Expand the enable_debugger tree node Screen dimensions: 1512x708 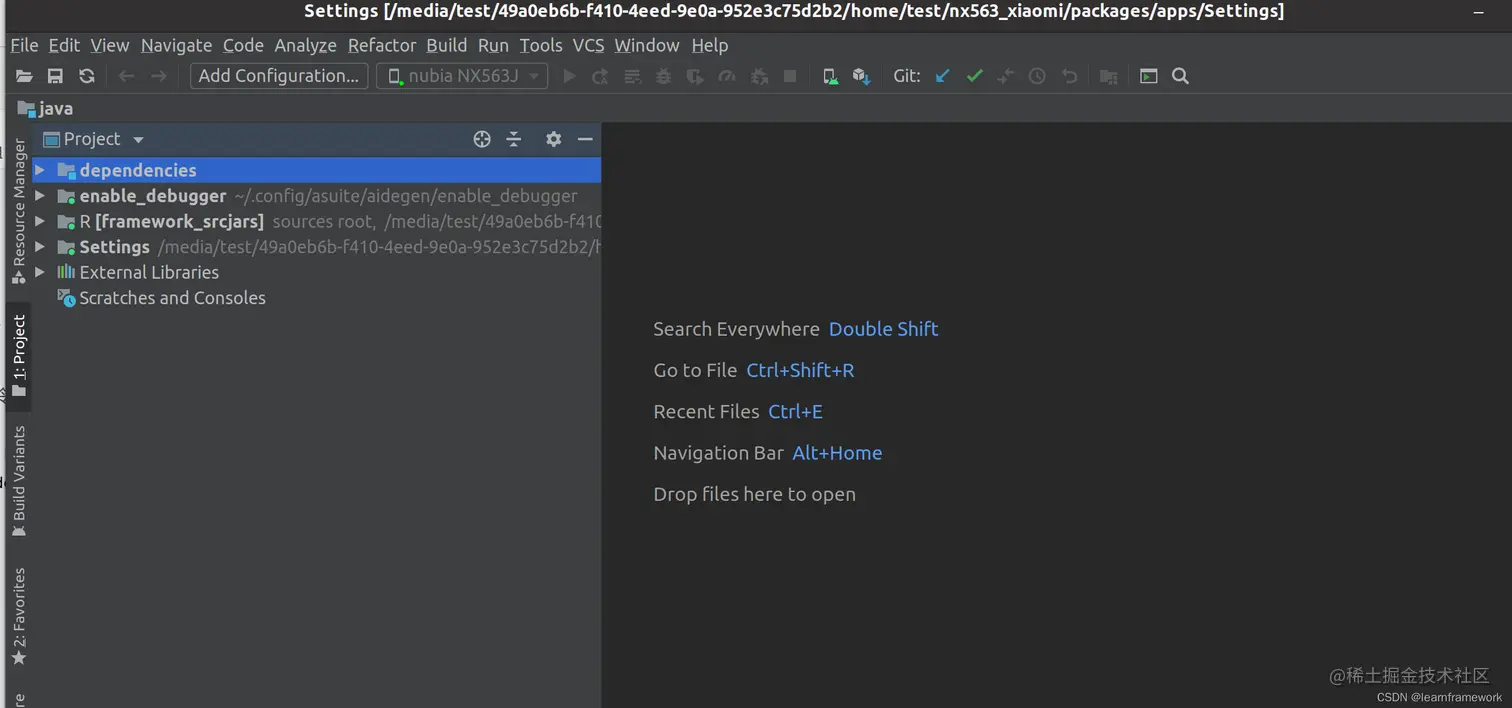point(40,196)
